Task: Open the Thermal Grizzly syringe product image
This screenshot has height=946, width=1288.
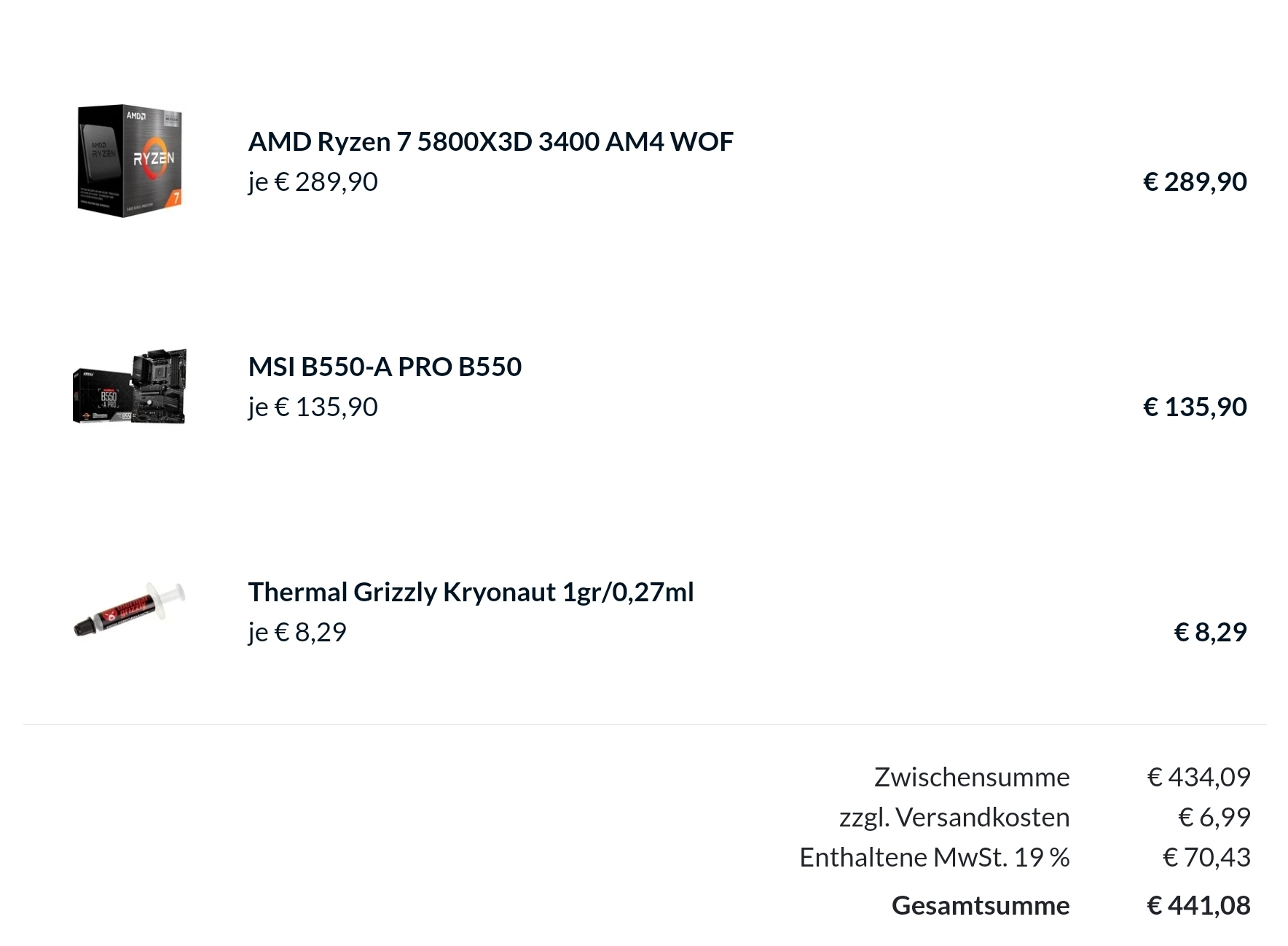Action: click(130, 610)
